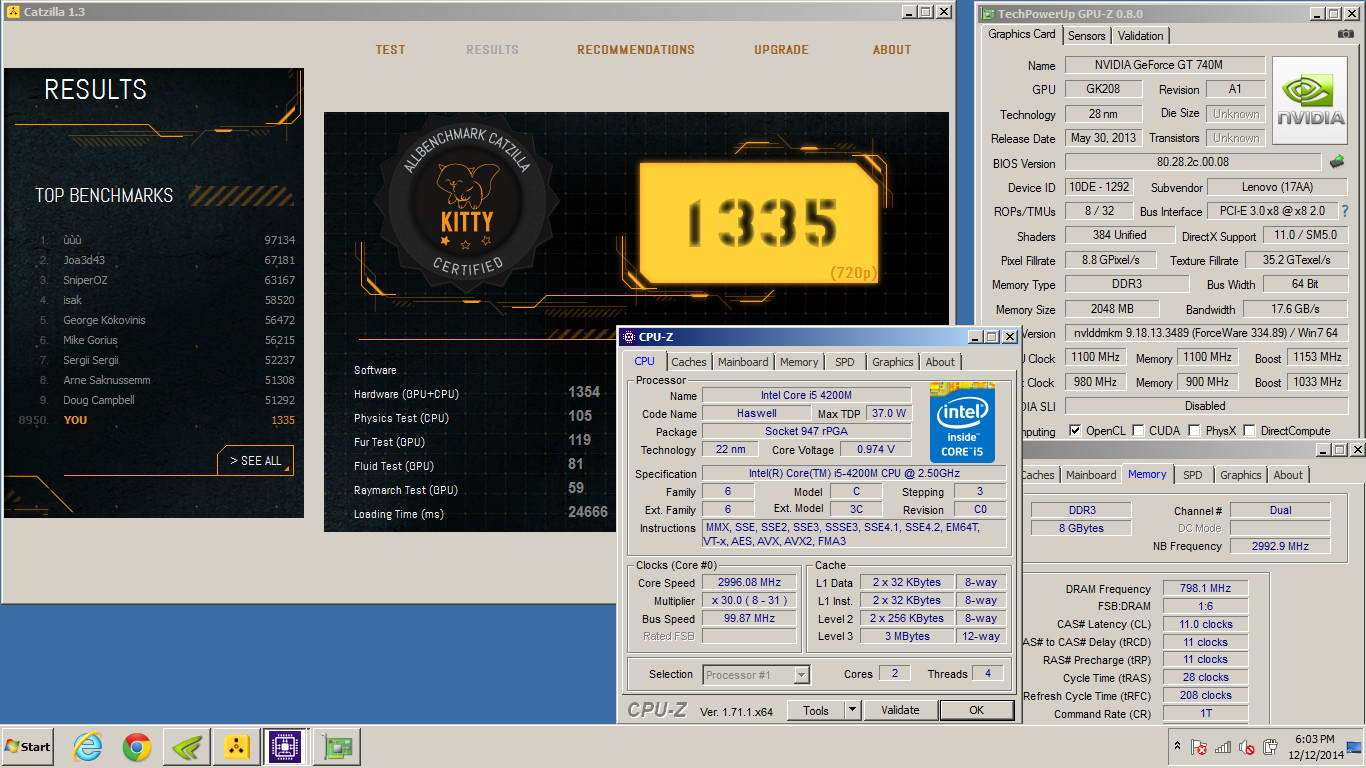Image resolution: width=1366 pixels, height=768 pixels.
Task: Open the Tools dropdown arrow in CPU-Z
Action: point(852,711)
